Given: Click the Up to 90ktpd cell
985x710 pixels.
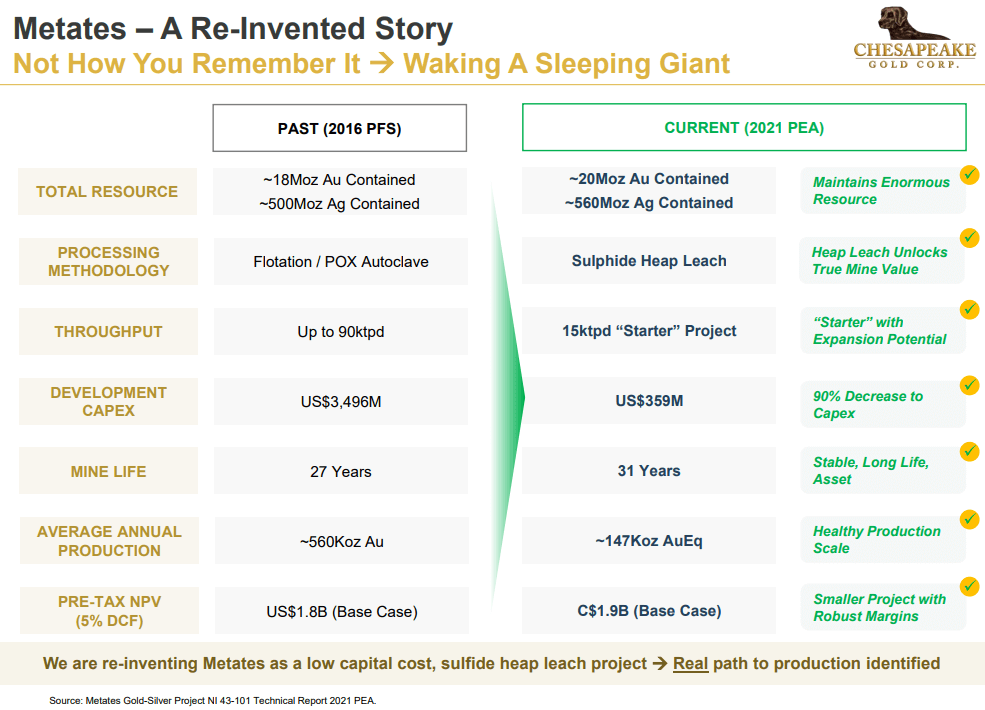Looking at the screenshot, I should pos(340,332).
